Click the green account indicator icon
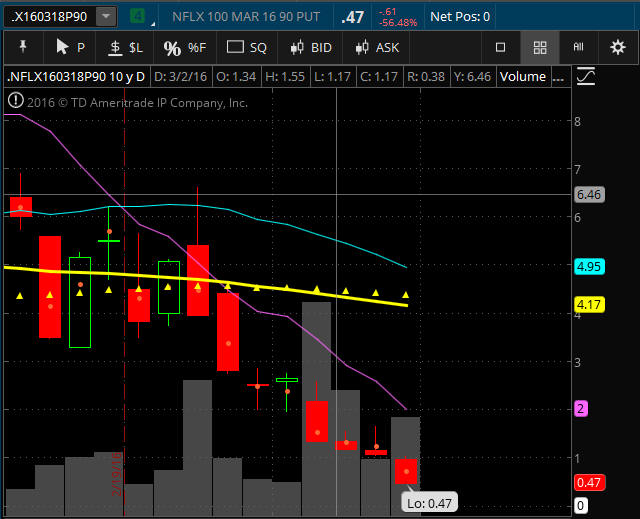Screen dimensions: 640x519 click(x=138, y=17)
